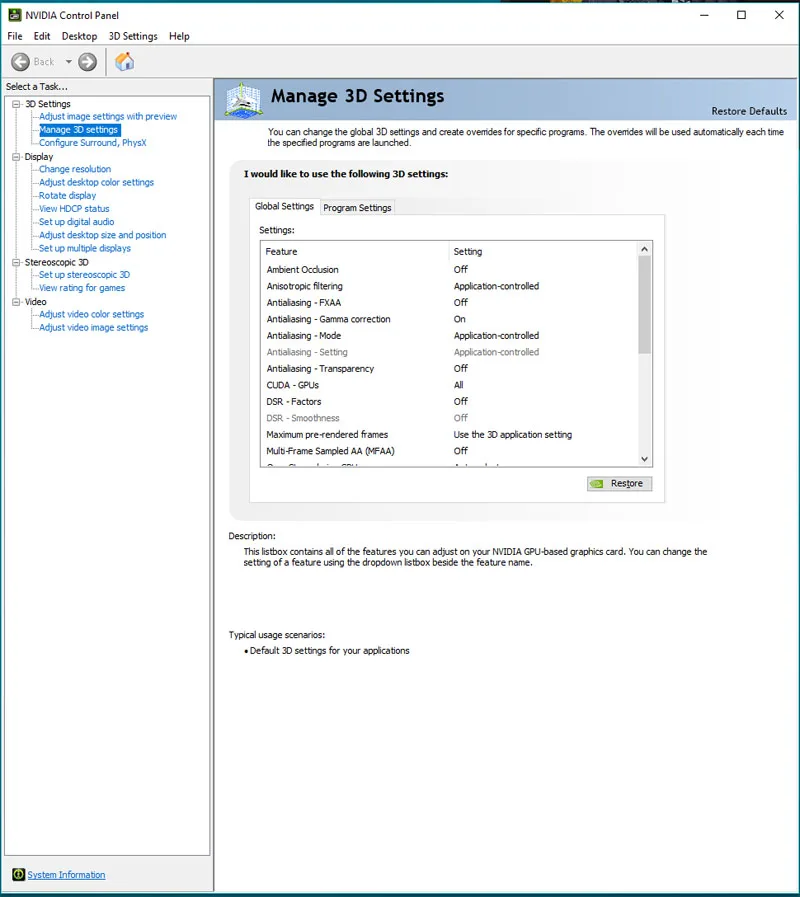Switch to the Program Settings tab
Screen dimensions: 800x897
pos(357,208)
